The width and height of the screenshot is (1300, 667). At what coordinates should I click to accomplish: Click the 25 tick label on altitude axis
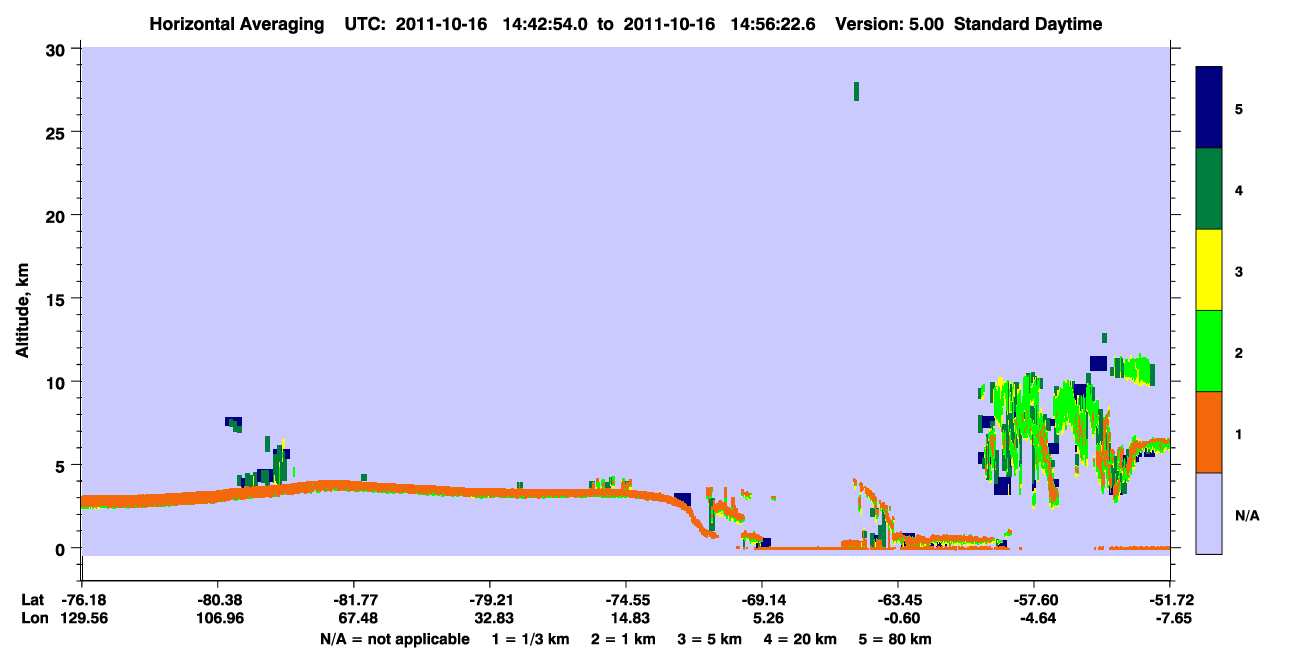(58, 132)
